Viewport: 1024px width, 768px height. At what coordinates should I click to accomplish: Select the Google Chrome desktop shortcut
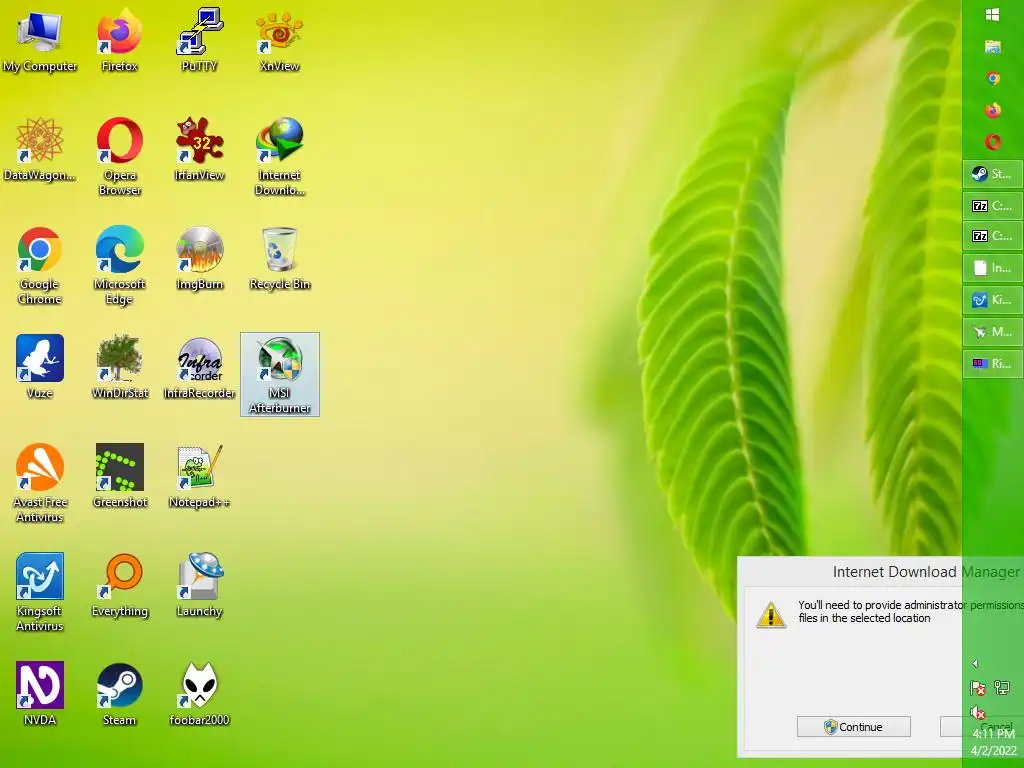[39, 266]
